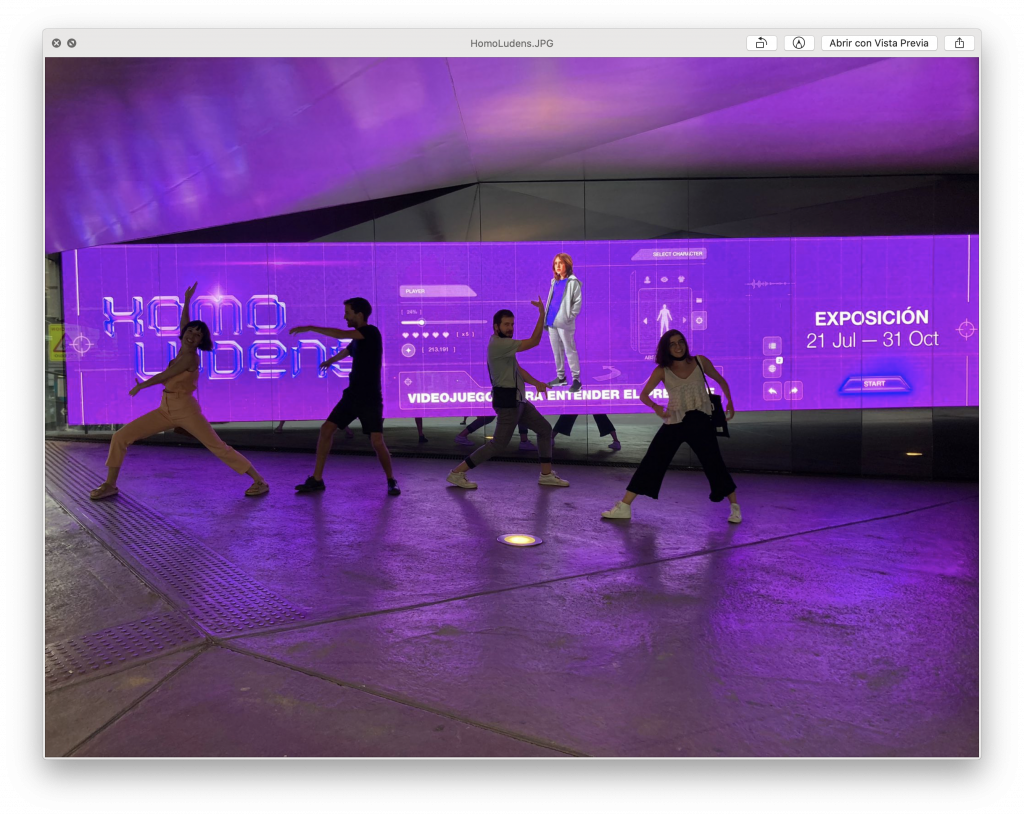Click the shirt icon above the character selector
This screenshot has width=1024, height=816.
(x=681, y=280)
